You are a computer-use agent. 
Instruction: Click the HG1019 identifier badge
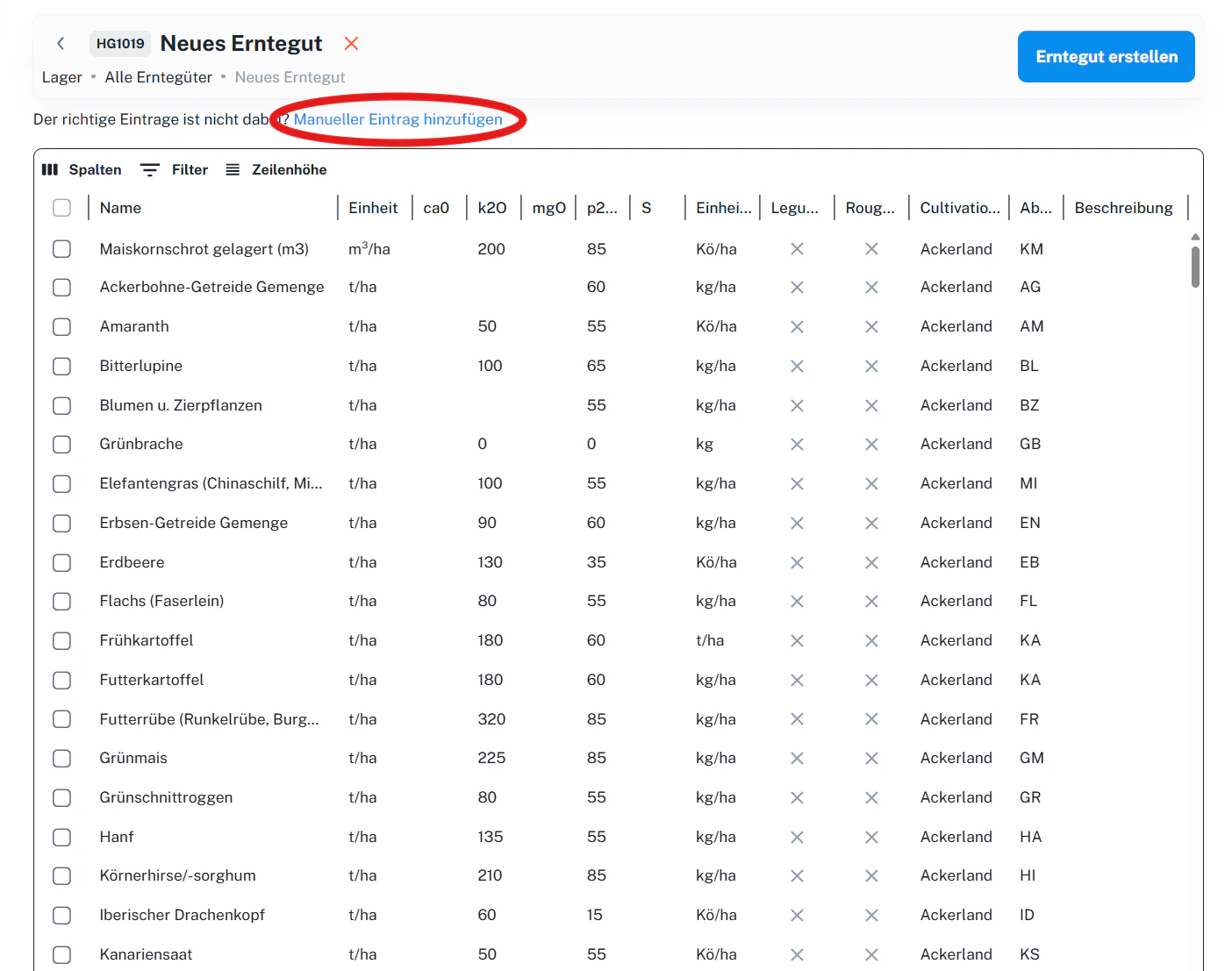(120, 43)
